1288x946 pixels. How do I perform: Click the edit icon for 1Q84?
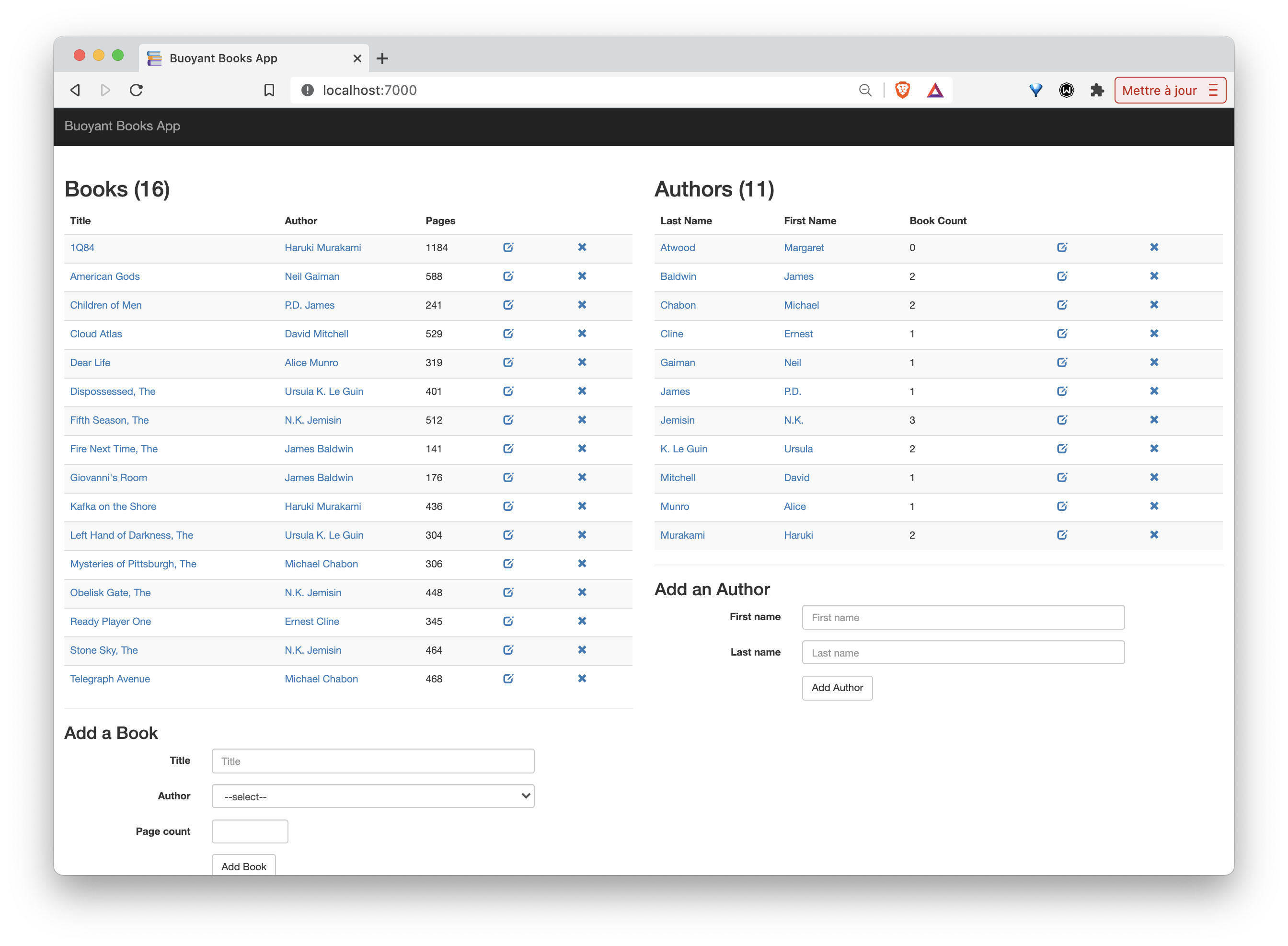[508, 247]
